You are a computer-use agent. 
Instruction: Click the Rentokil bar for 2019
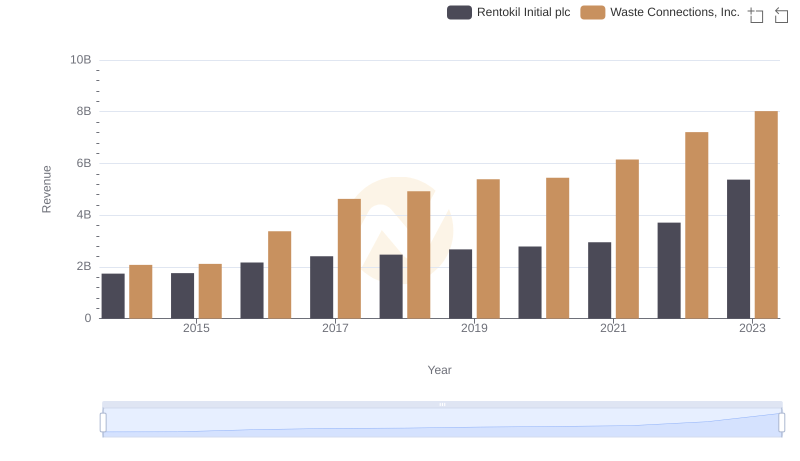pos(461,284)
